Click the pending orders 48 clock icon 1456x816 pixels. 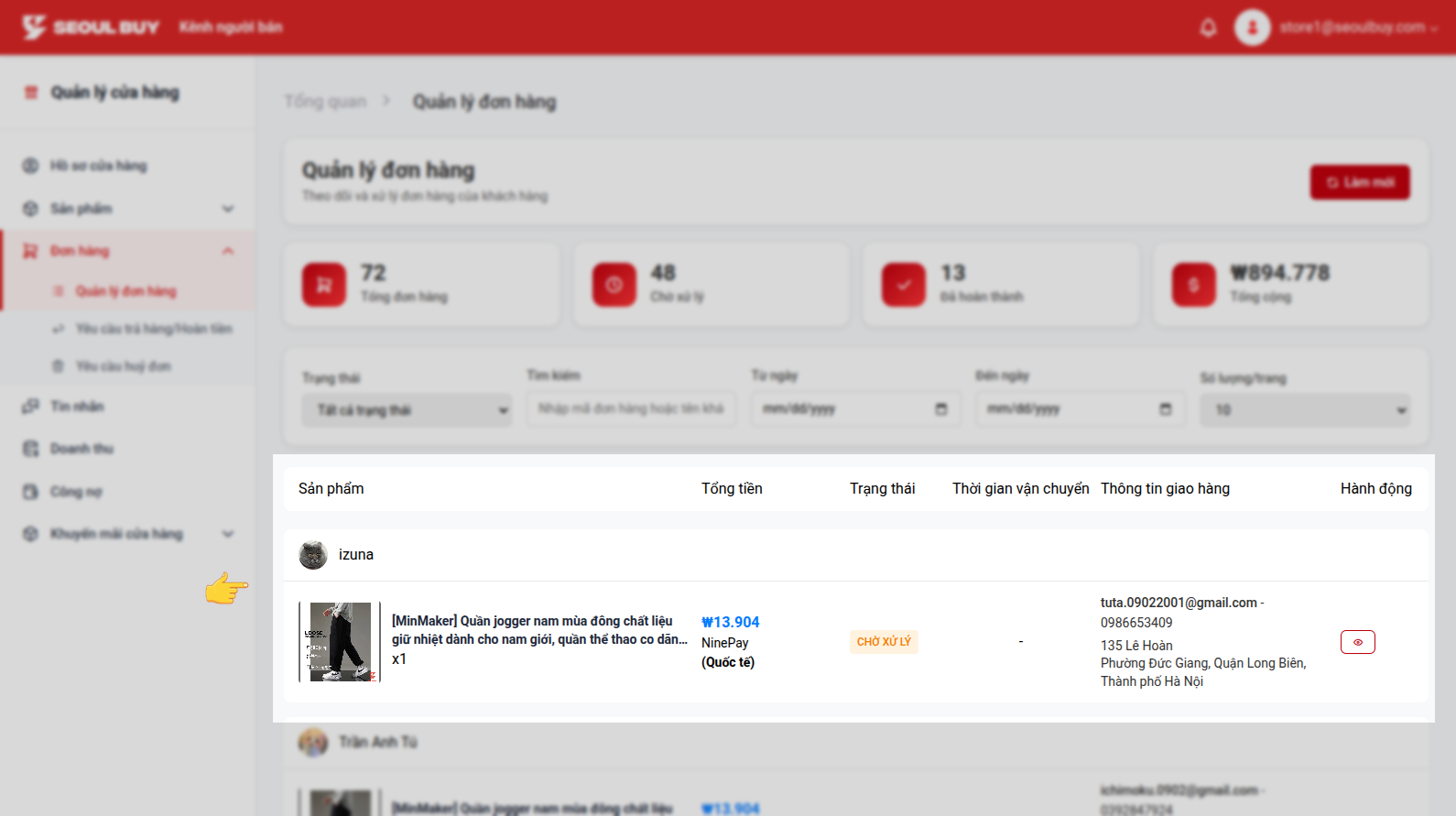coord(614,285)
